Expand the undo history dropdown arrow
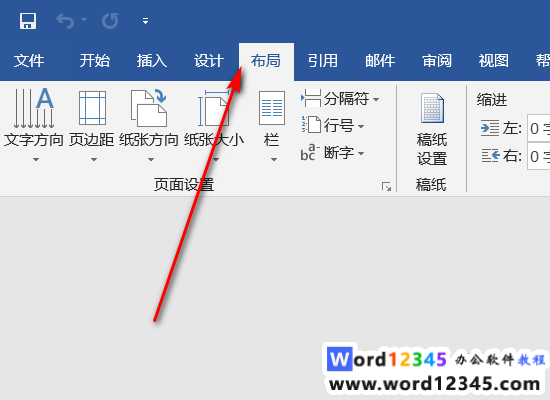This screenshot has height=400, width=550. (x=84, y=20)
